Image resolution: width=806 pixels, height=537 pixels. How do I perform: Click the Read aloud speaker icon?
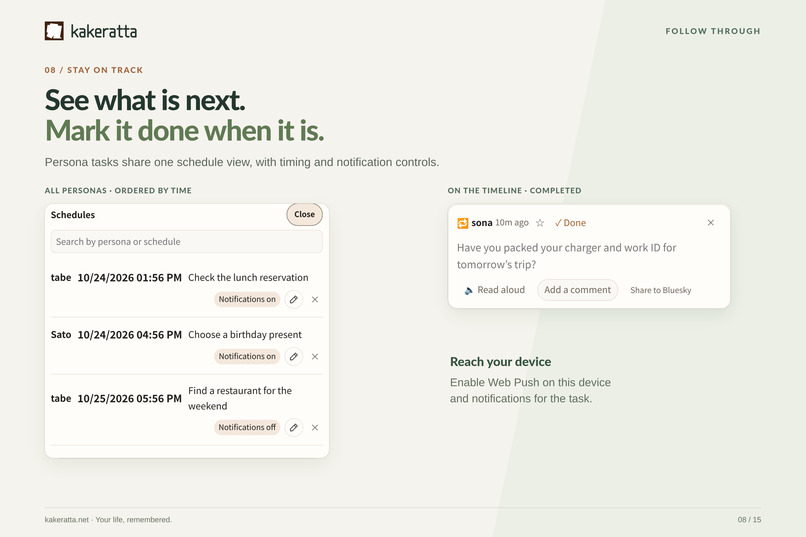coord(468,290)
